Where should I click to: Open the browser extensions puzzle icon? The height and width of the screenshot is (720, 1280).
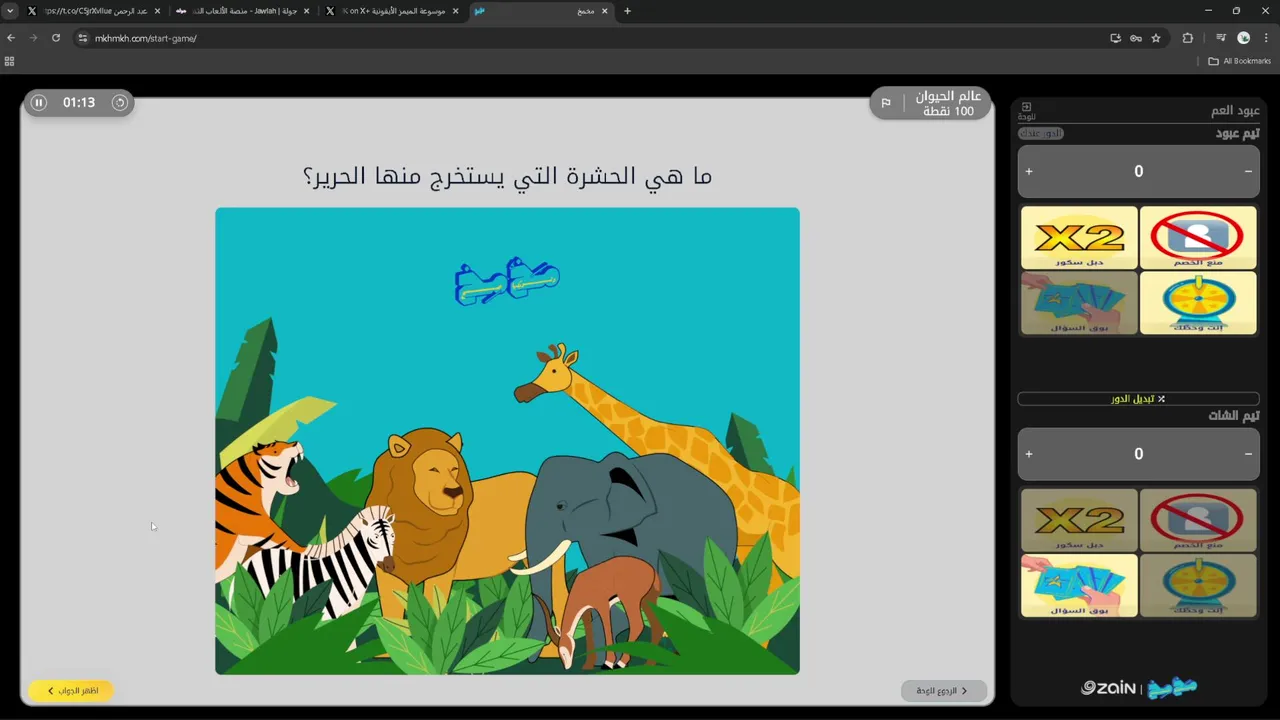pyautogui.click(x=1188, y=38)
